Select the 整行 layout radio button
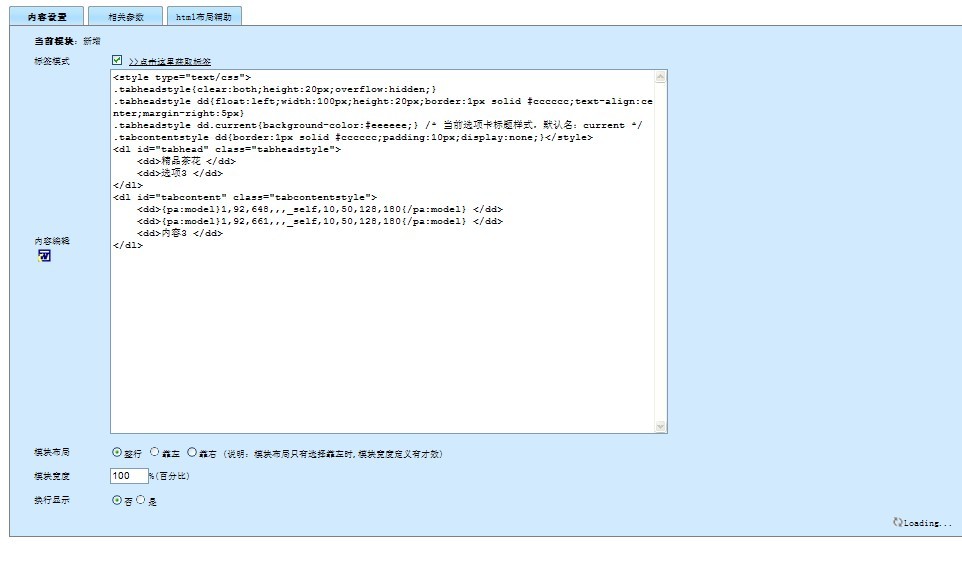Screen dimensions: 962x570 pos(117,452)
